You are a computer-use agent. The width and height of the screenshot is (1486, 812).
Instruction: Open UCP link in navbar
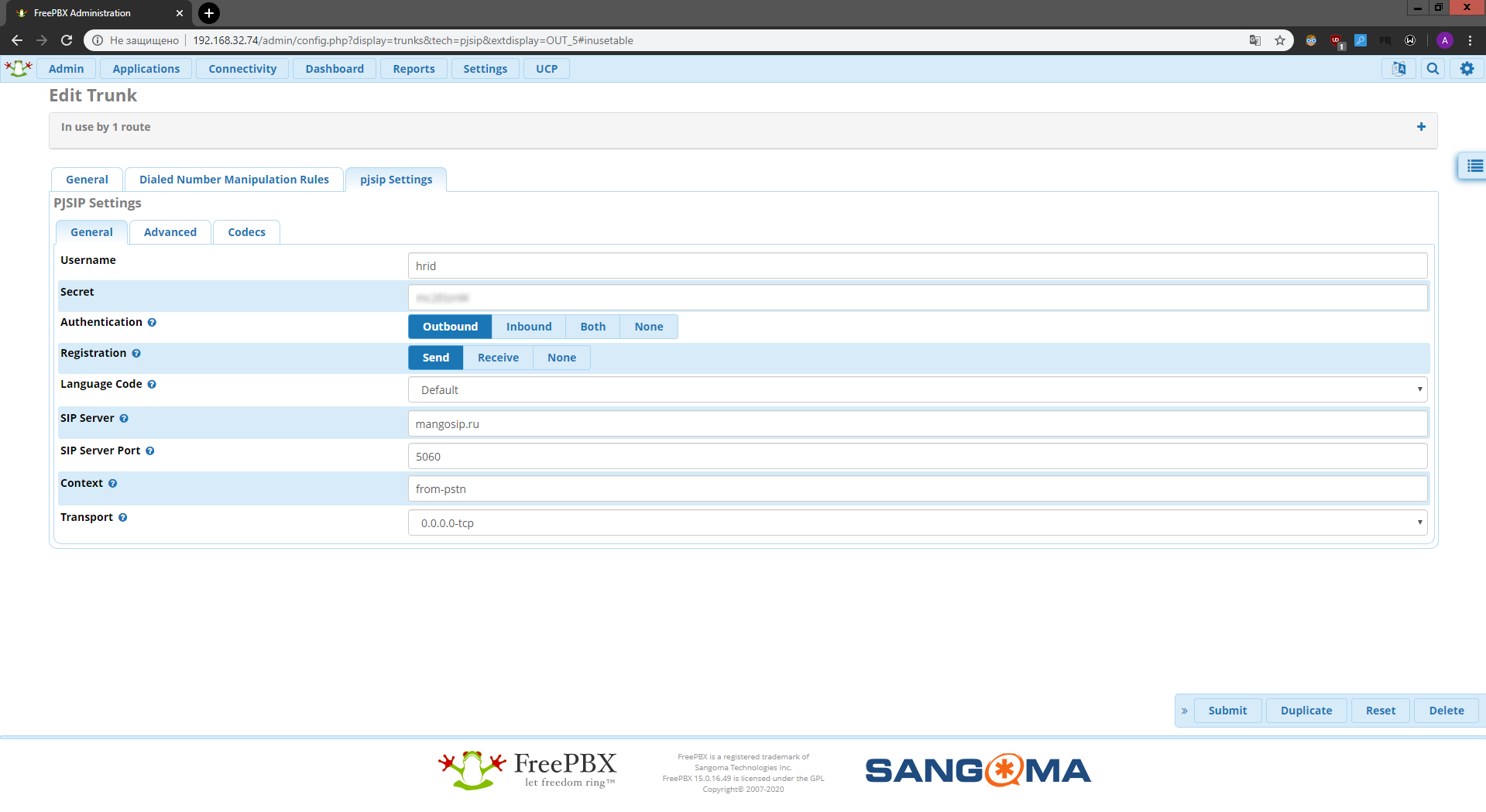coord(547,69)
